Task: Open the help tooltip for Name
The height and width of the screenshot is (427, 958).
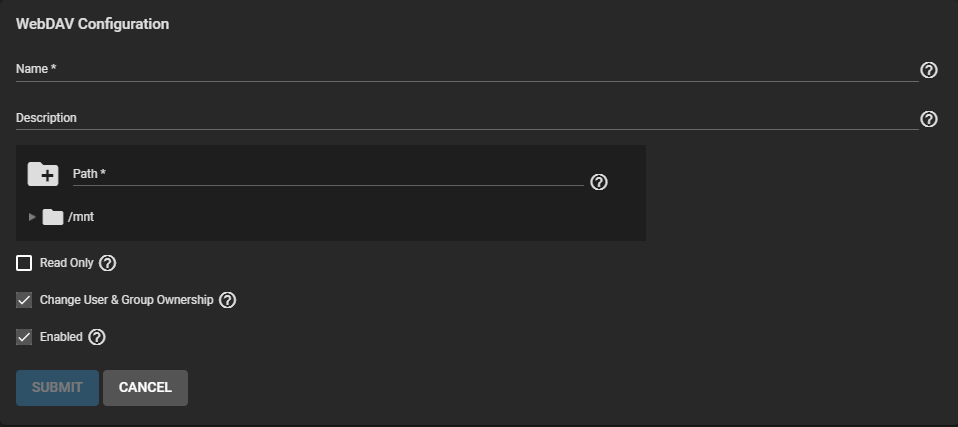Action: point(928,70)
